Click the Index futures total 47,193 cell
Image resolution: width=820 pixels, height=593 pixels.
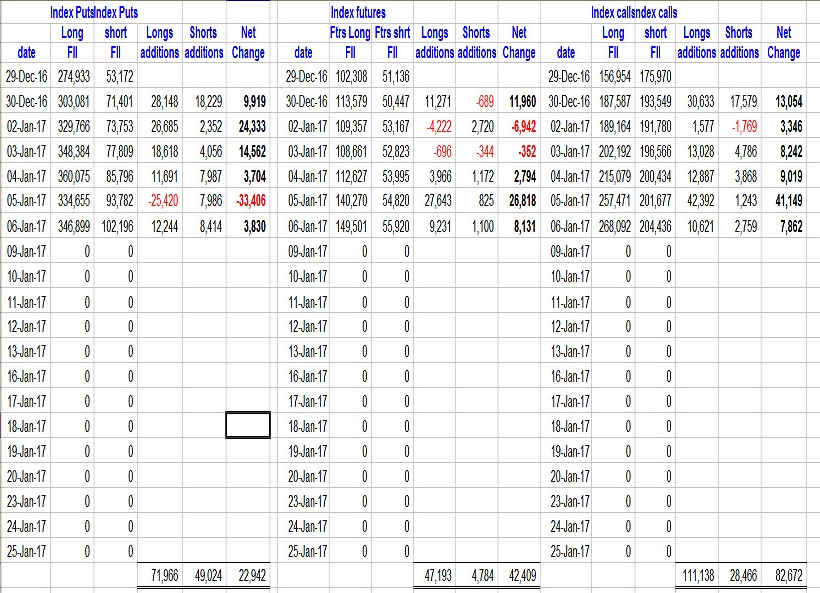[434, 575]
